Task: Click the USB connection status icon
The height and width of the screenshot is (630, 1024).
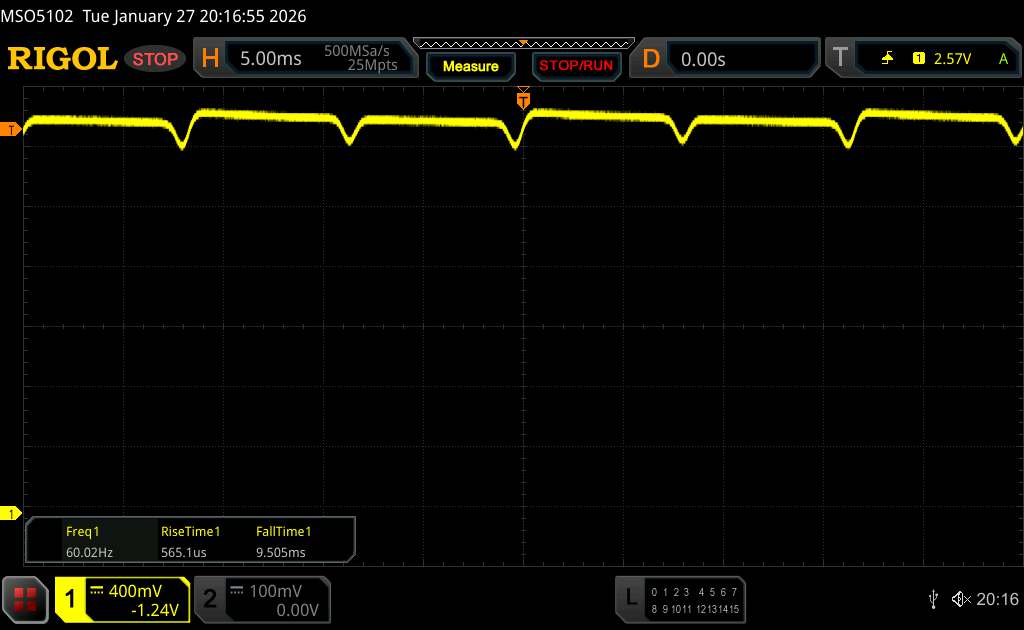Action: tap(933, 599)
